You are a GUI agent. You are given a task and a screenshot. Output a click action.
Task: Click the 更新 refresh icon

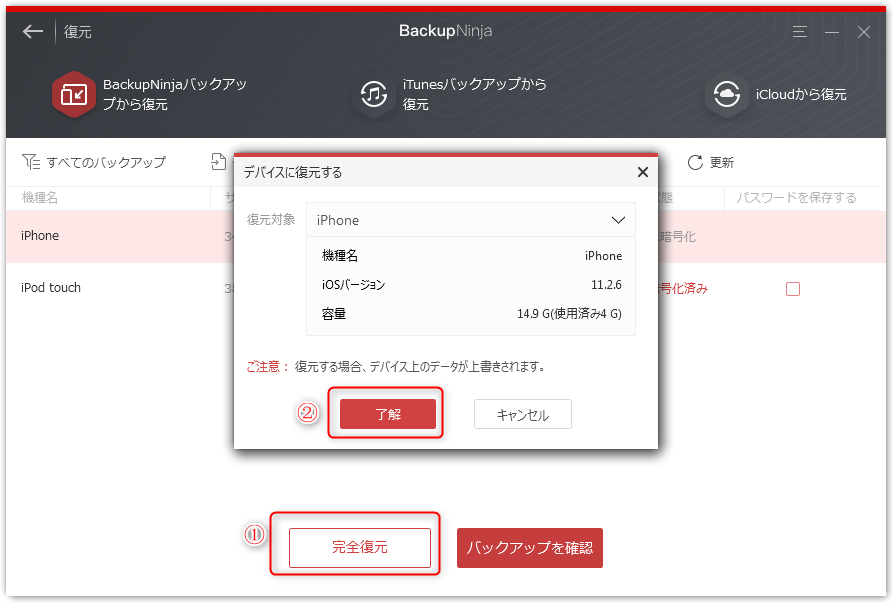(695, 163)
